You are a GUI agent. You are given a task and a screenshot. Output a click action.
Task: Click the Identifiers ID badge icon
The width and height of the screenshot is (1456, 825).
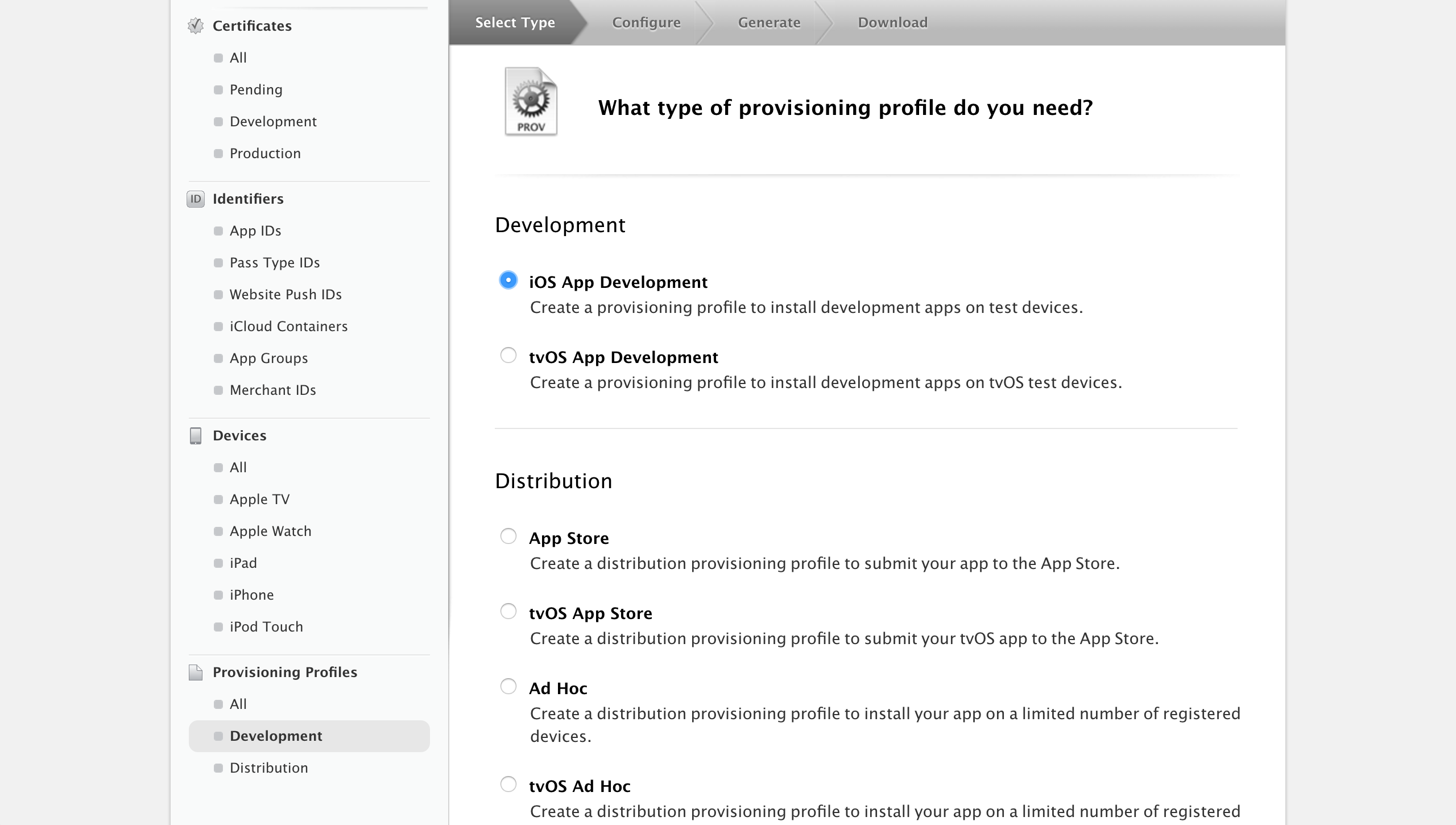[195, 199]
